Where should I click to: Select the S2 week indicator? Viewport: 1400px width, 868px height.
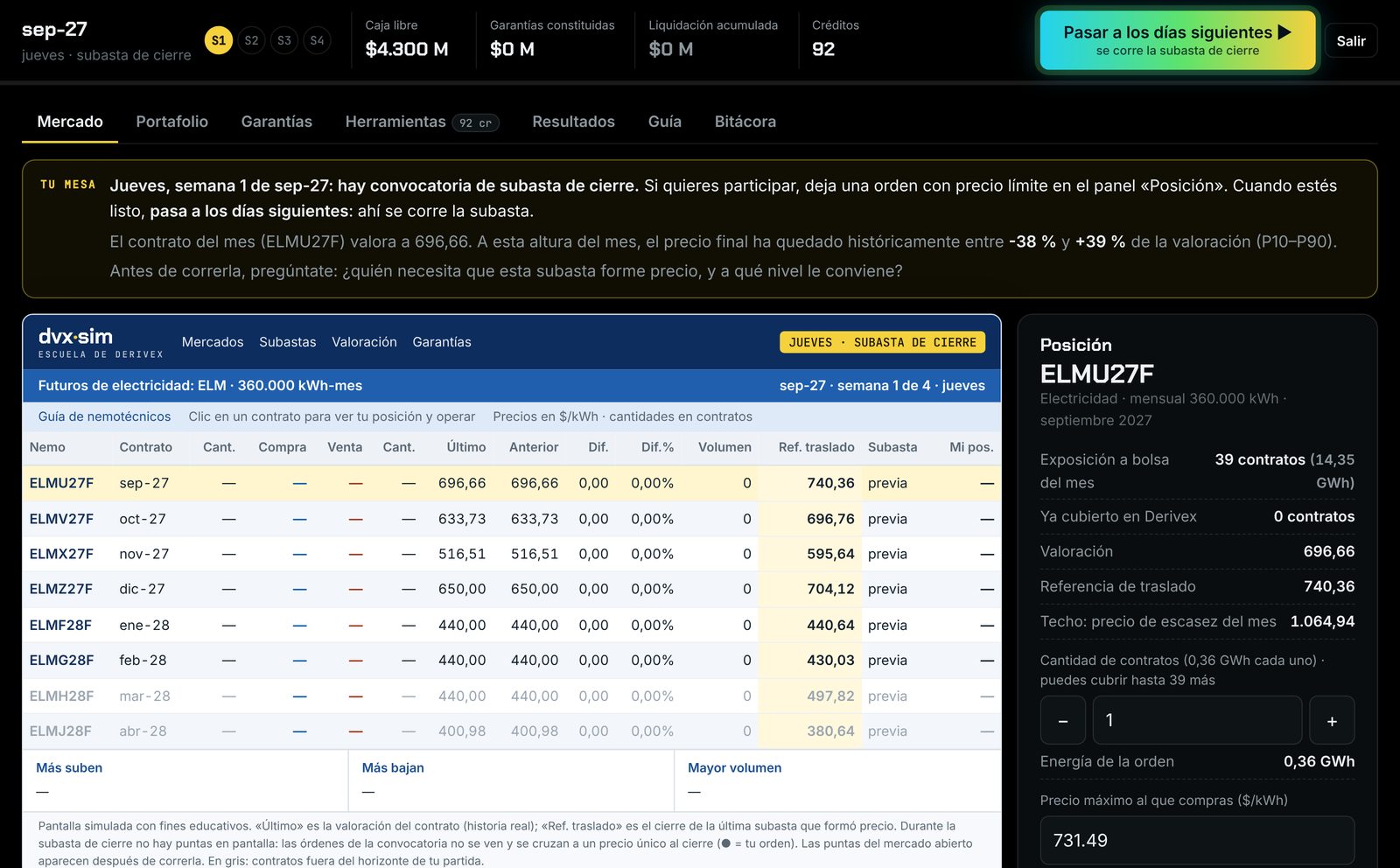251,40
